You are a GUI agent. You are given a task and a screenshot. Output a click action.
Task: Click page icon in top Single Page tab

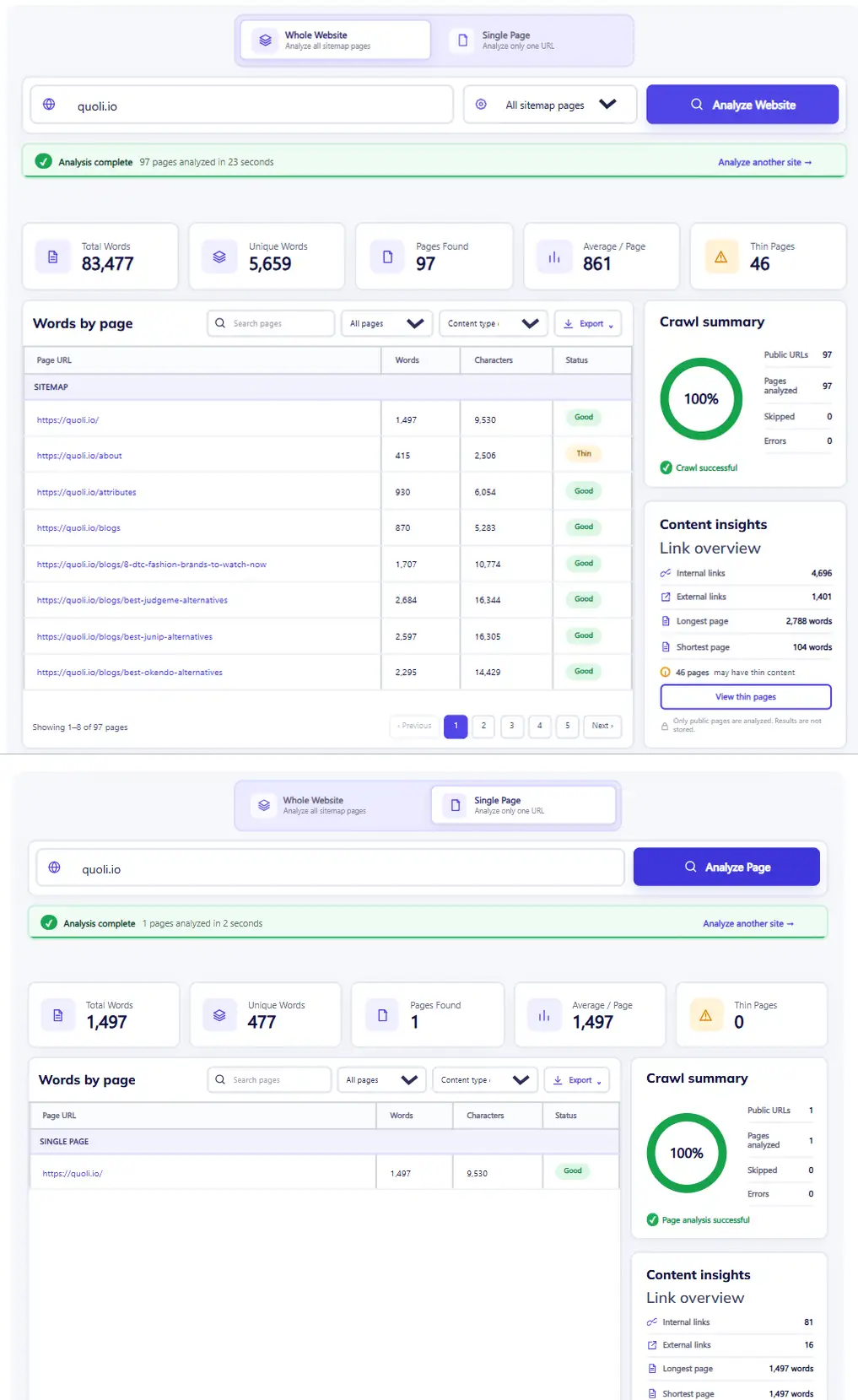tap(462, 41)
